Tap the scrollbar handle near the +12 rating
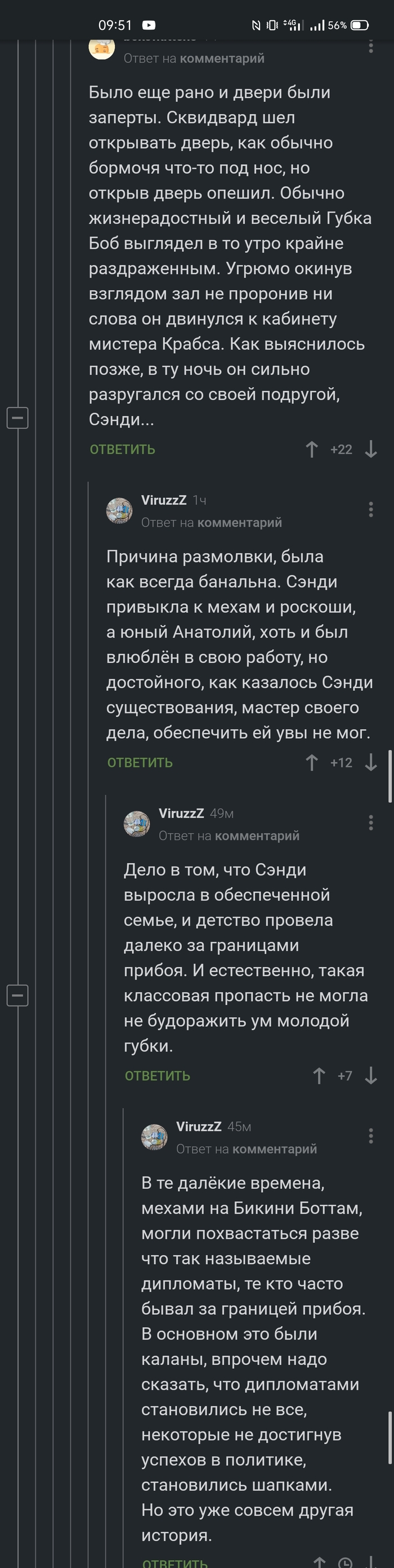This screenshot has width=394, height=1568. 389,776
